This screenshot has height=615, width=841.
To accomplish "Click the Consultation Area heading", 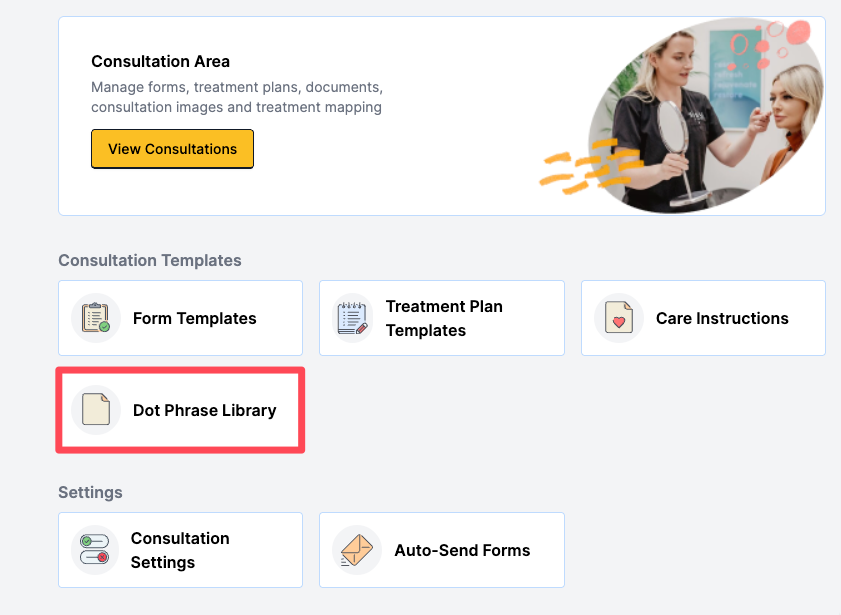I will pyautogui.click(x=160, y=61).
